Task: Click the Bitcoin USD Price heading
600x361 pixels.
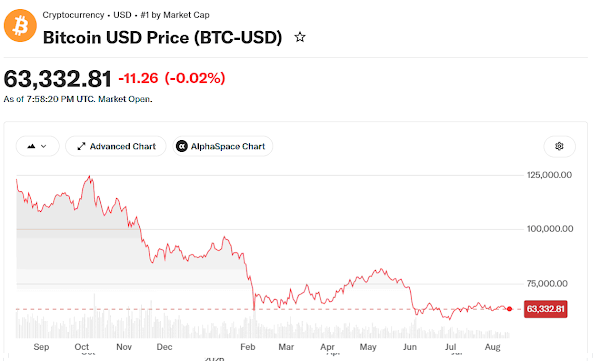Action: click(162, 38)
